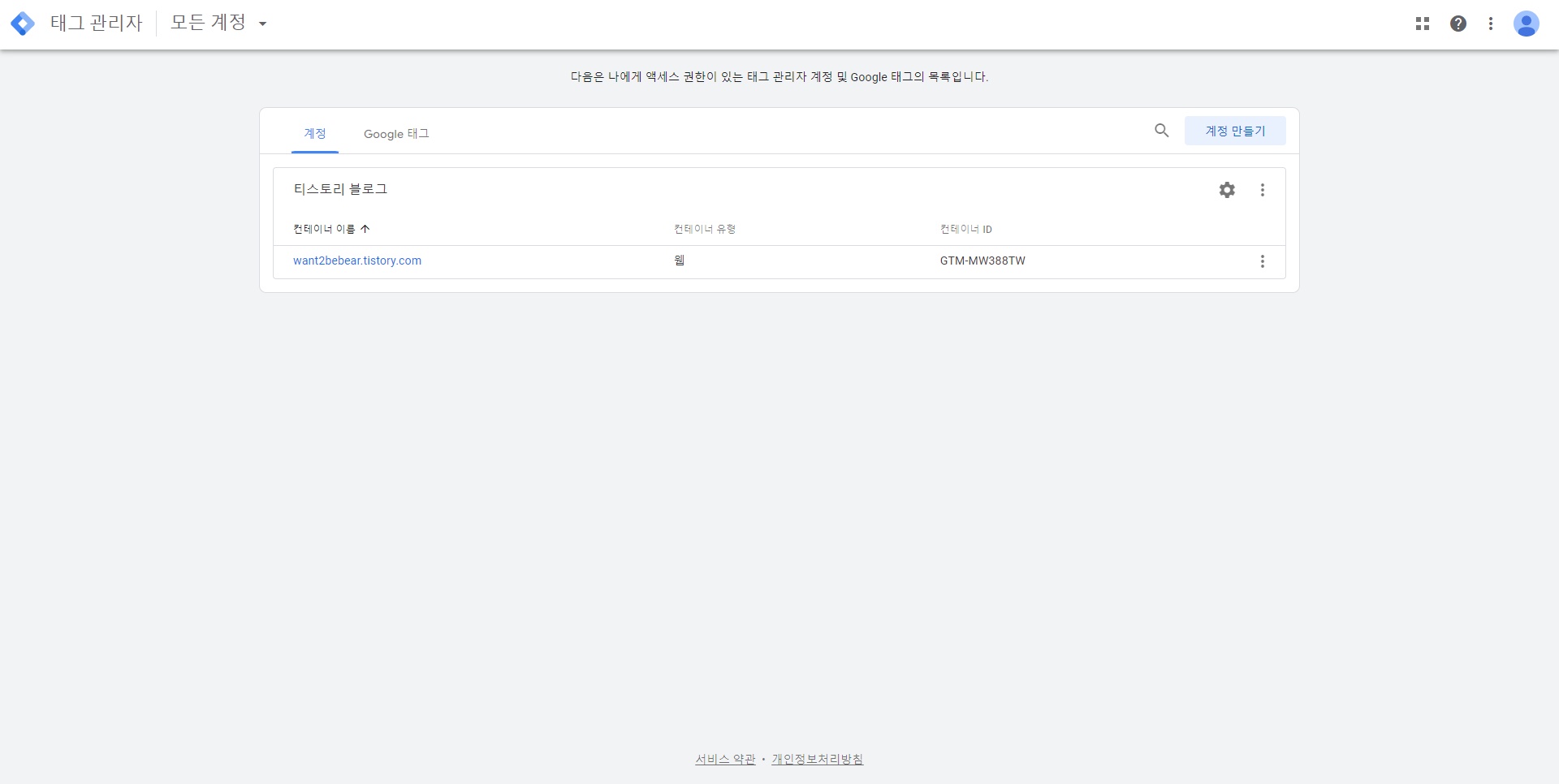1559x784 pixels.
Task: Click the user profile avatar
Action: (1527, 24)
